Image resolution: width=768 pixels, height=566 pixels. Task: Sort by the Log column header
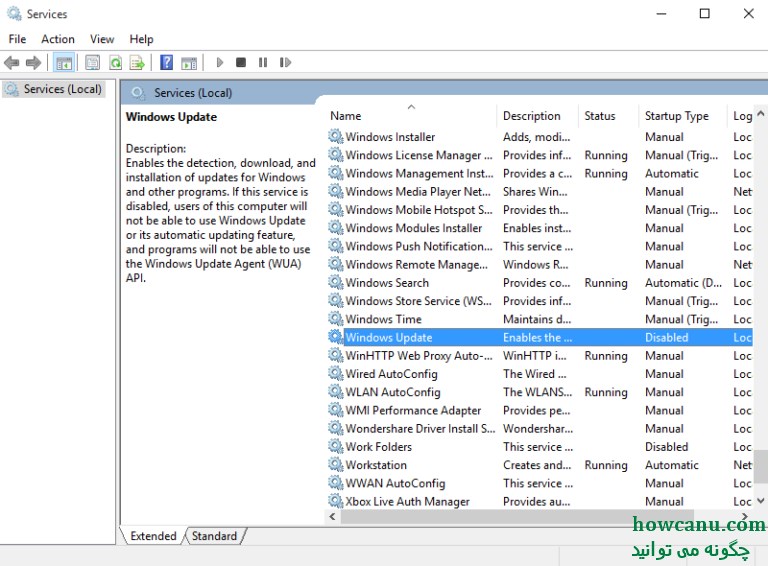742,116
